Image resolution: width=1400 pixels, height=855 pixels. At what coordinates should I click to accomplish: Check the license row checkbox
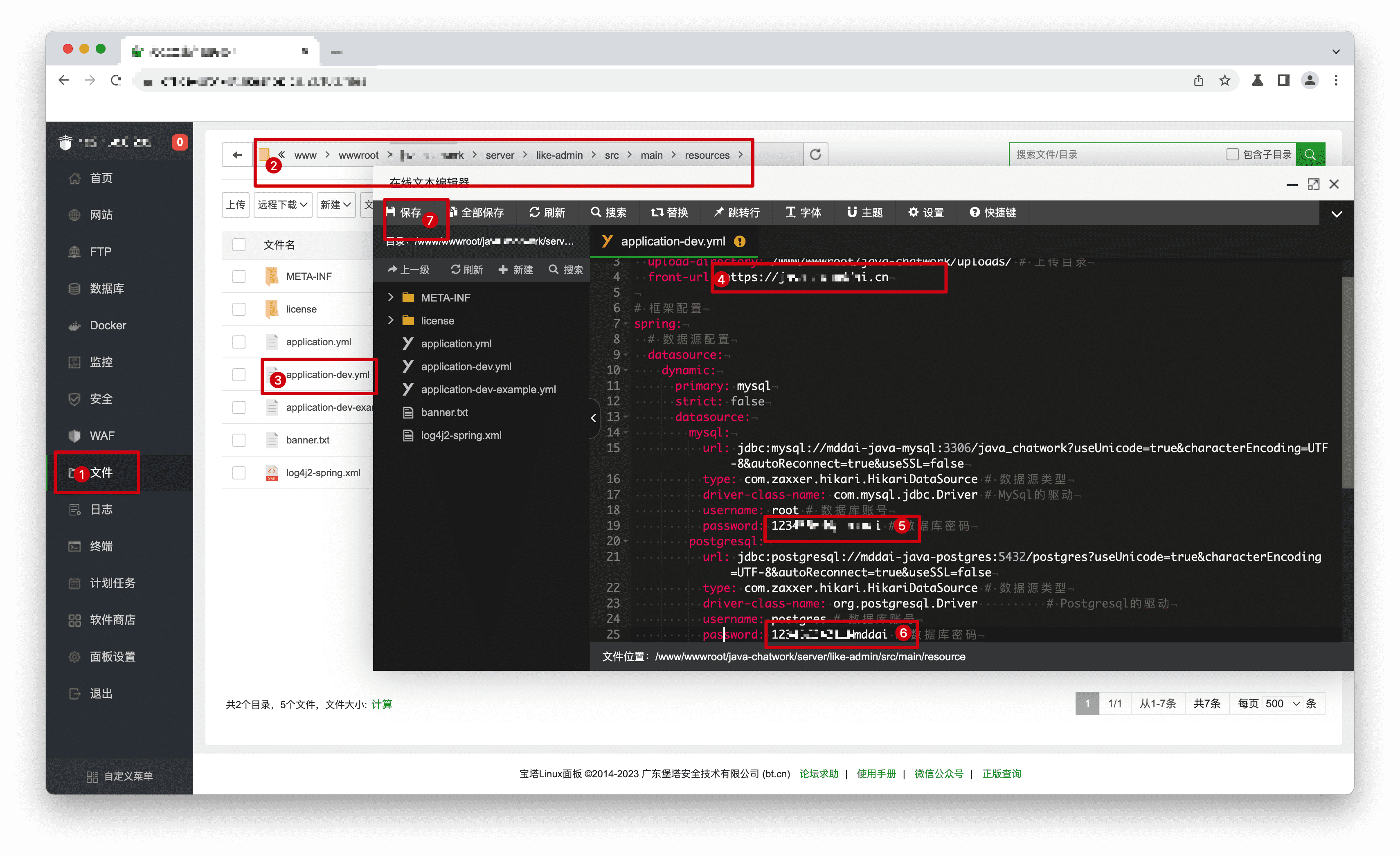point(239,310)
